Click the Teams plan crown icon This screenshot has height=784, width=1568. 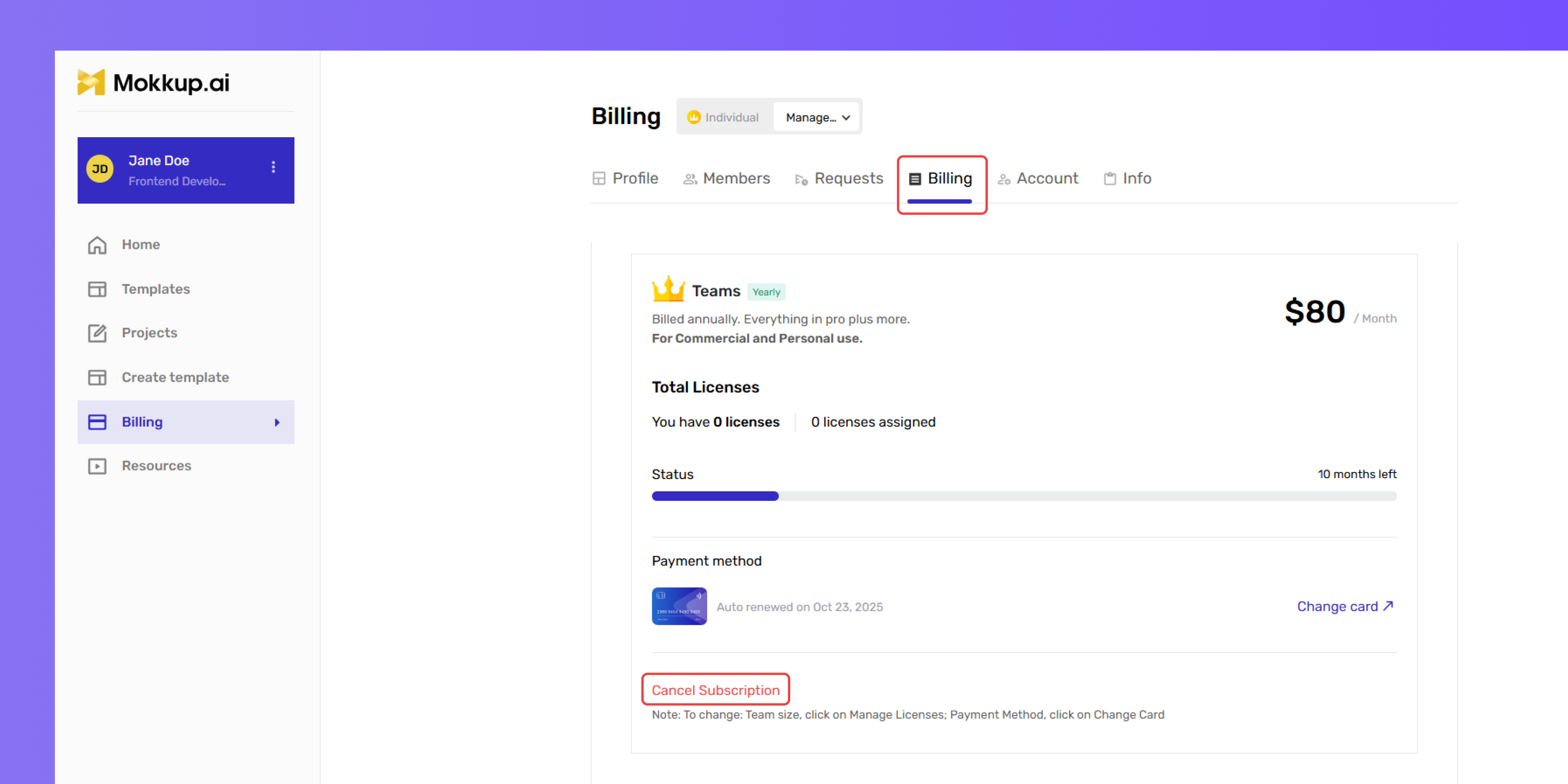[668, 289]
